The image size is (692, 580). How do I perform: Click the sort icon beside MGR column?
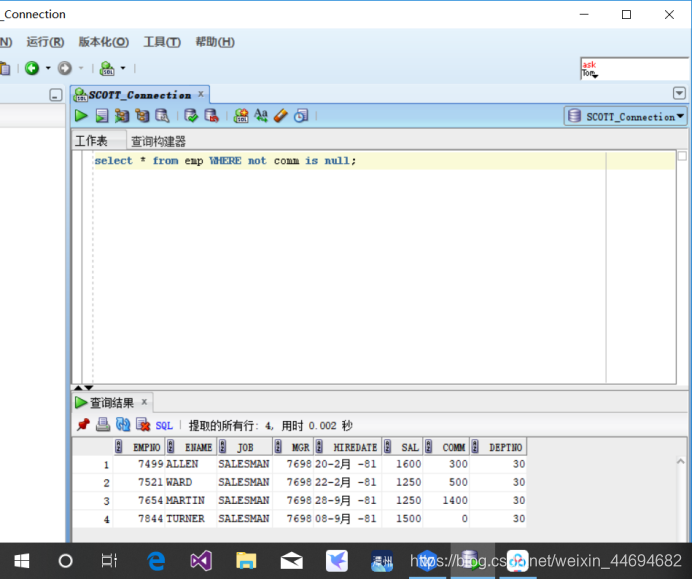pos(278,447)
